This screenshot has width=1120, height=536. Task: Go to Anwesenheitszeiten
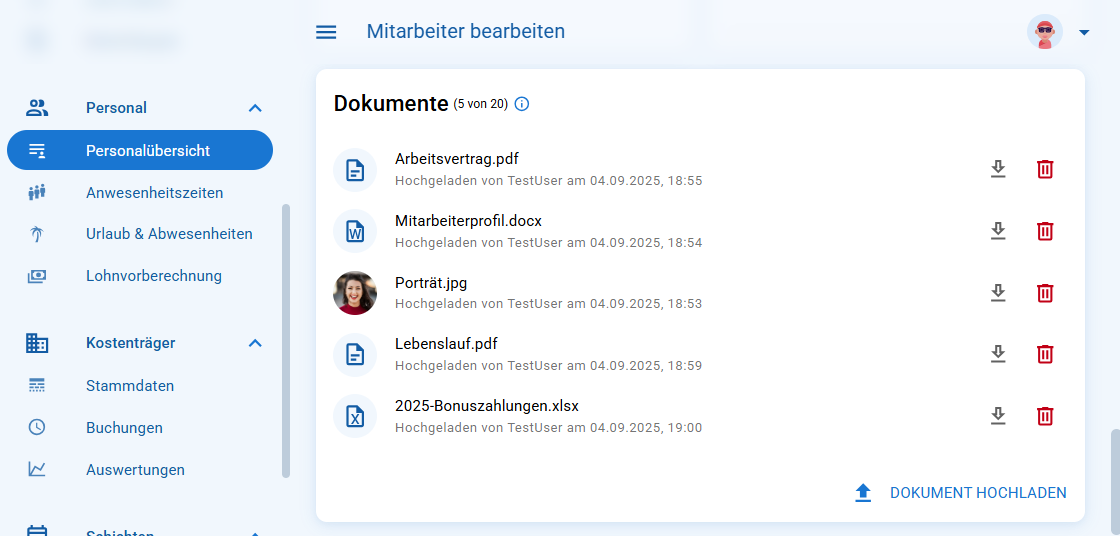(154, 193)
